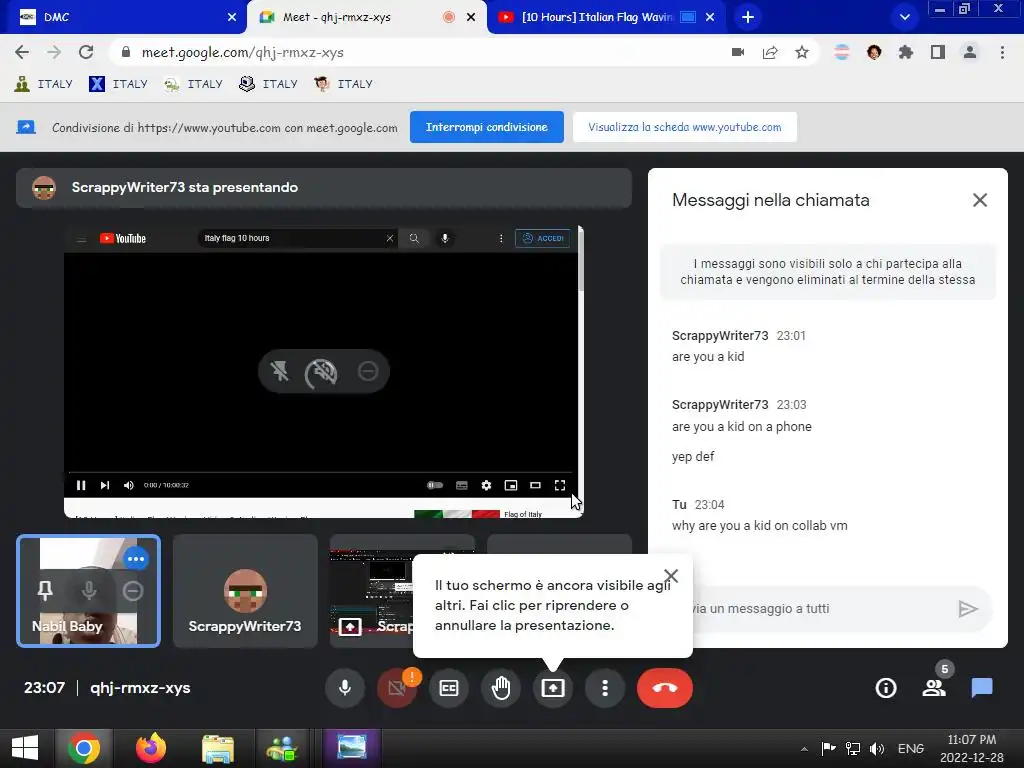
Task: Toggle closed captions button
Action: pos(449,688)
